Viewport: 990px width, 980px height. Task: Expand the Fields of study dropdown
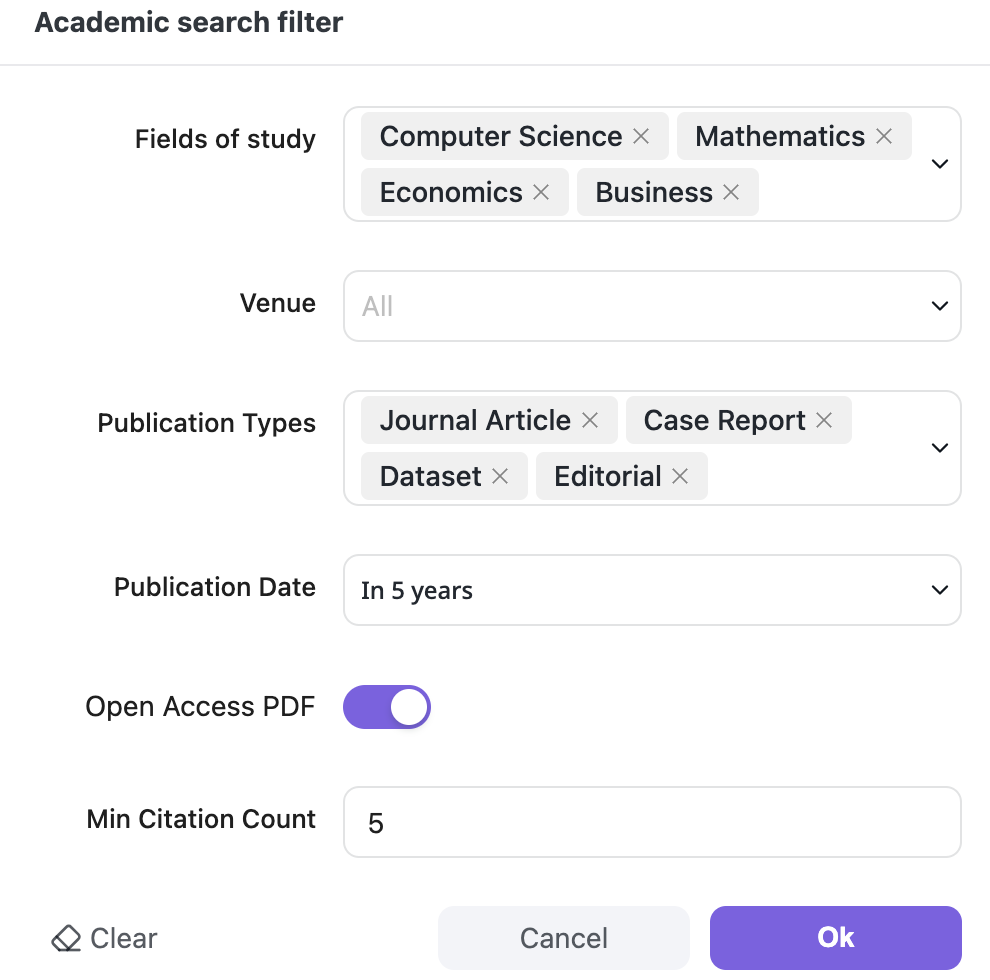(938, 163)
